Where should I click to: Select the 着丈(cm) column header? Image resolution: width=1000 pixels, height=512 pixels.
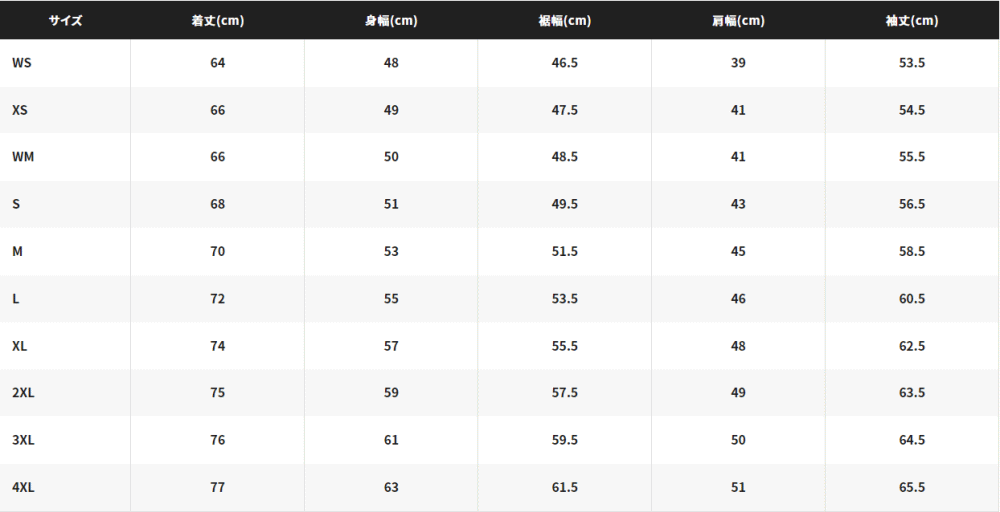217,20
